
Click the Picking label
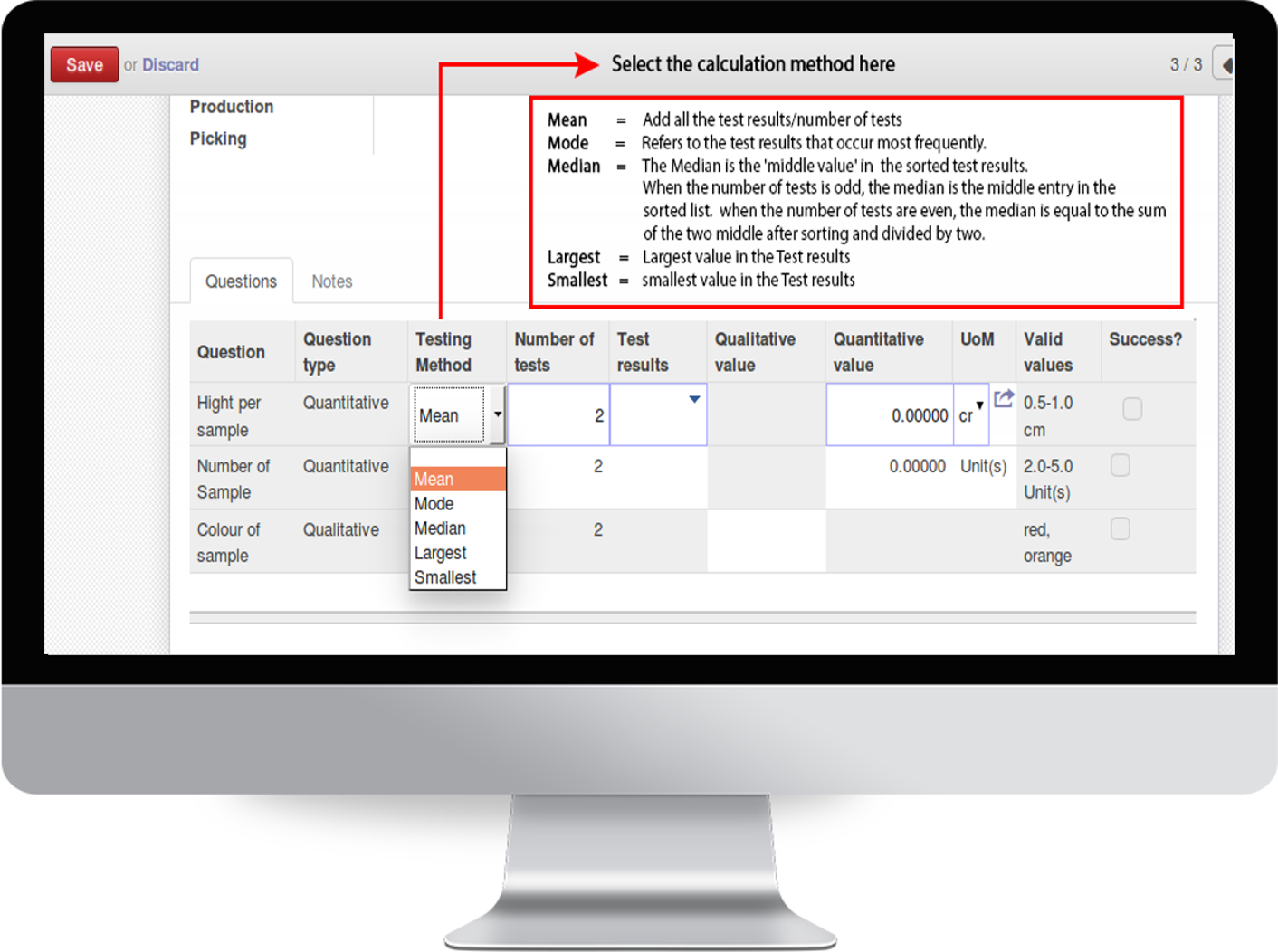click(218, 138)
